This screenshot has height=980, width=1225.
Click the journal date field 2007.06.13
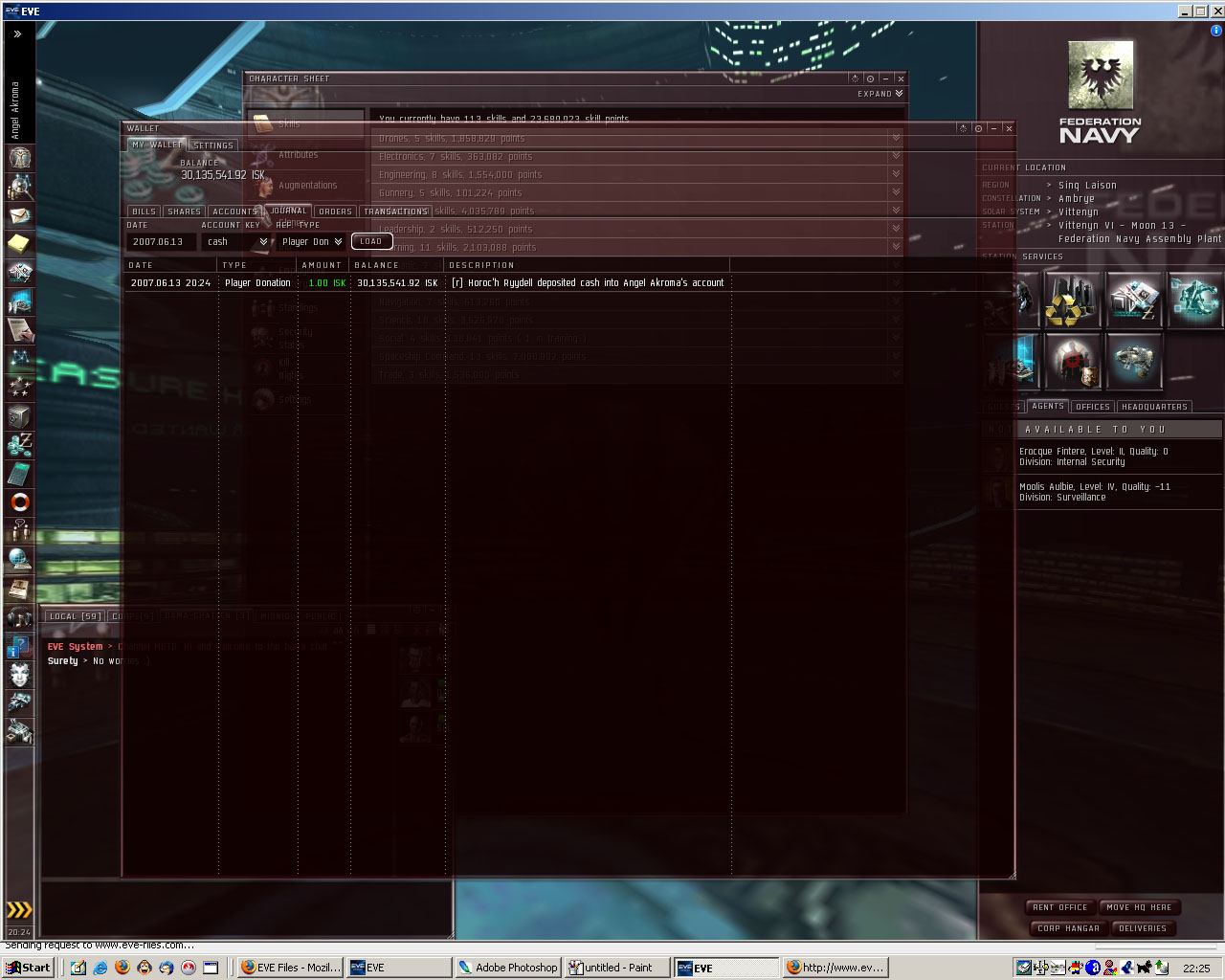pyautogui.click(x=161, y=242)
